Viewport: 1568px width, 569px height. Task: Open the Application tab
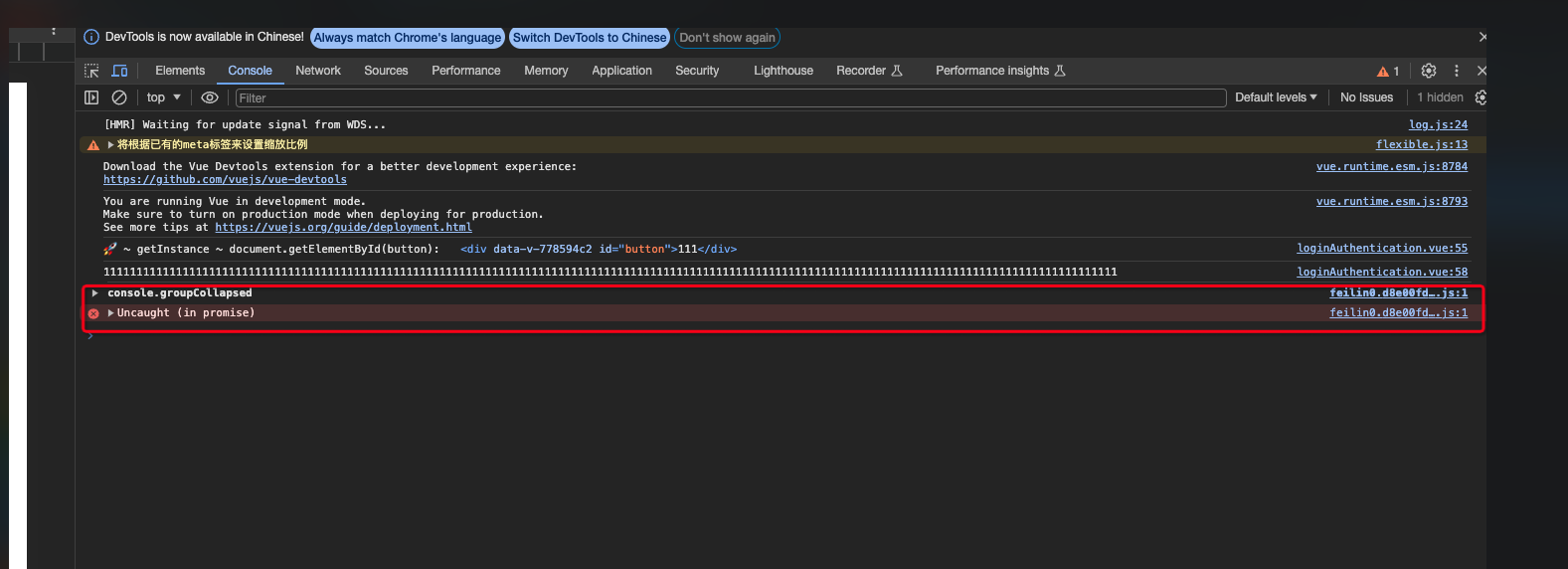(x=622, y=71)
